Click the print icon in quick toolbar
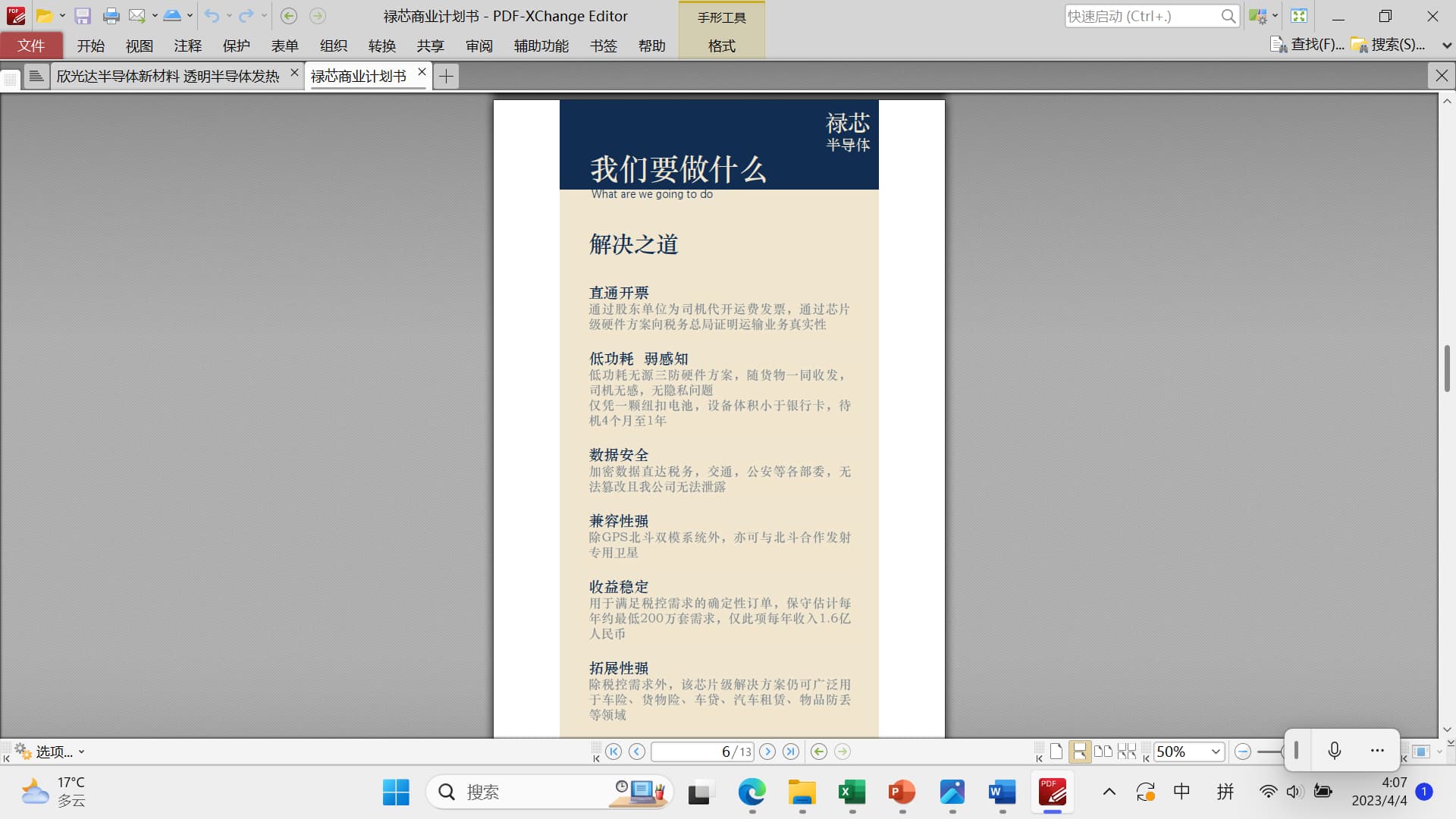 pos(111,16)
